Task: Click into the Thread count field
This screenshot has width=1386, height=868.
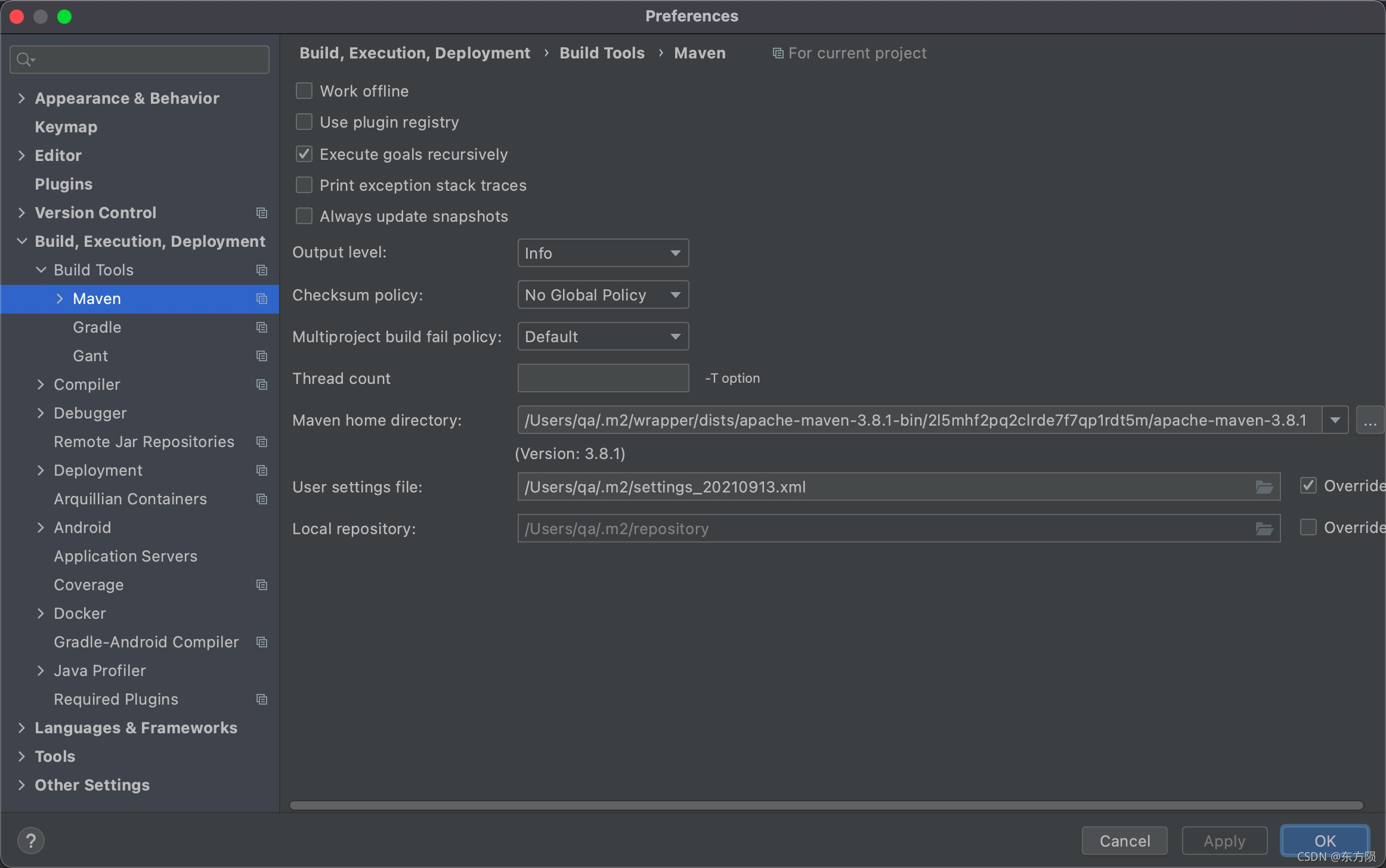Action: 603,379
